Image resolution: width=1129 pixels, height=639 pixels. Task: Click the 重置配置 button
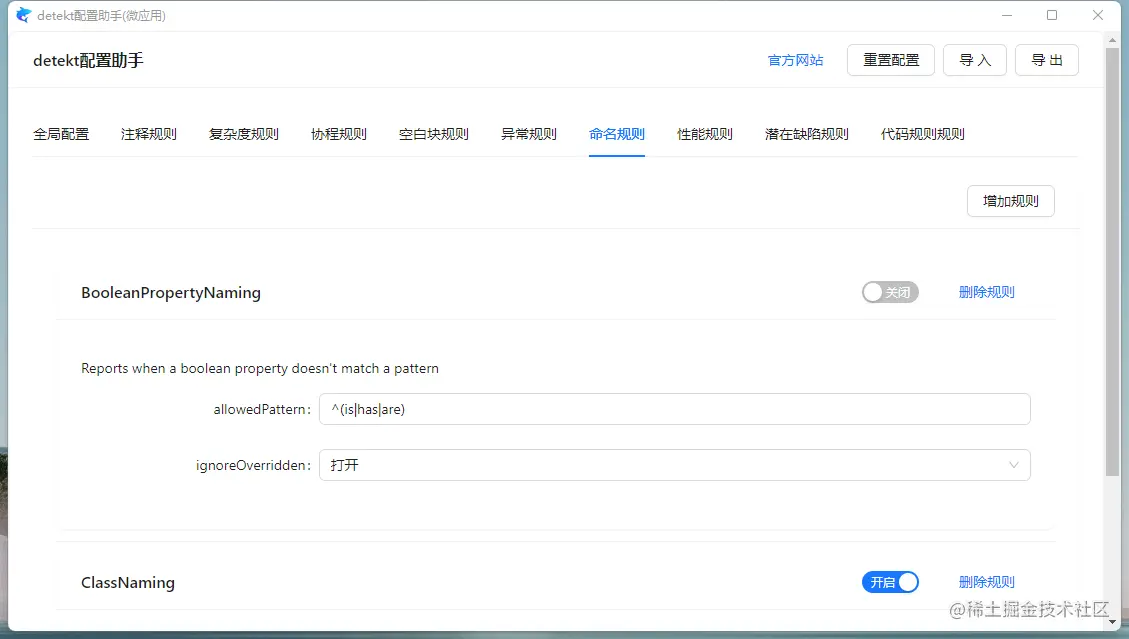[x=891, y=60]
